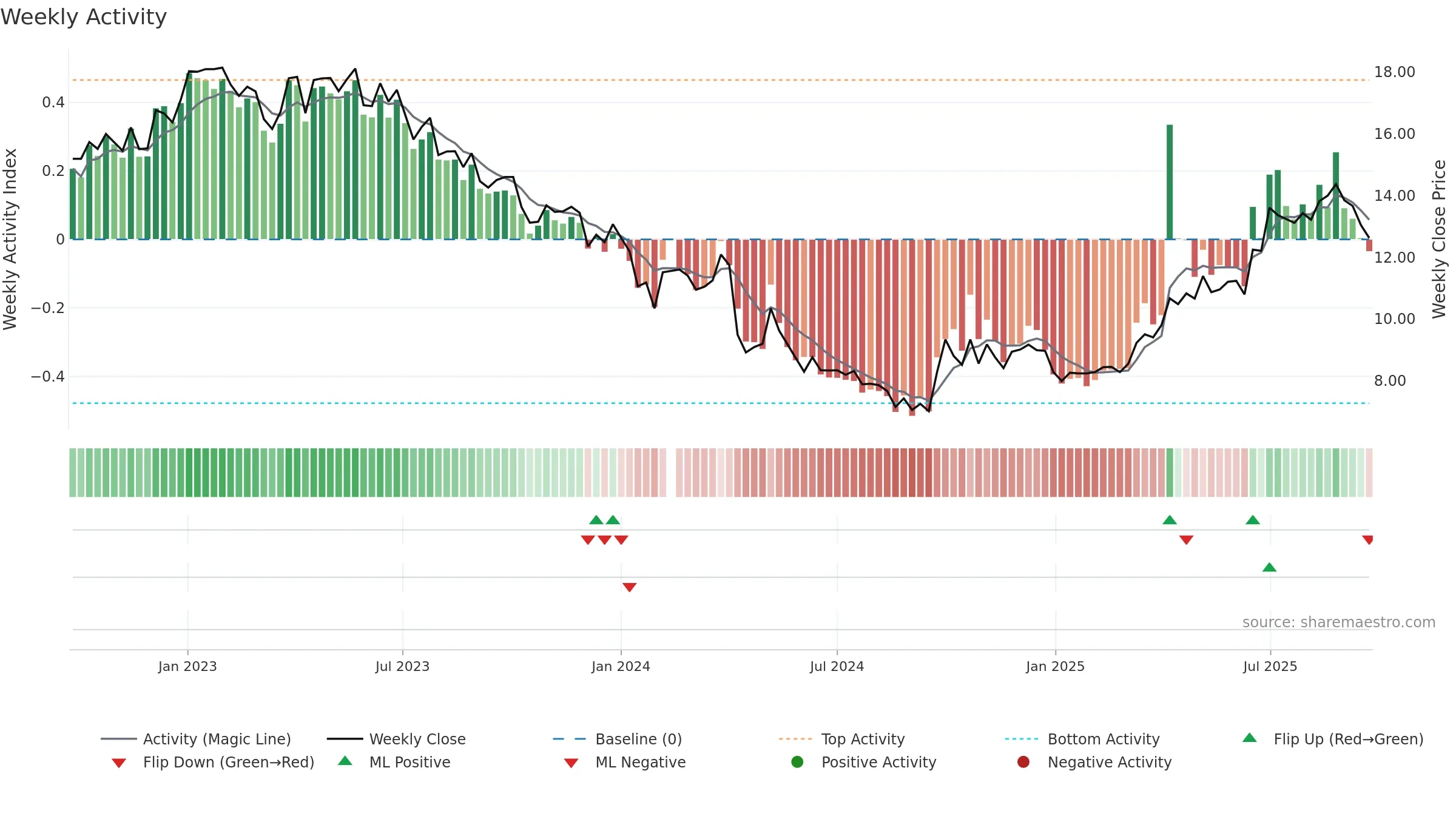Click the Weekly Activity Index axis title
The height and width of the screenshot is (819, 1456).
[10, 239]
